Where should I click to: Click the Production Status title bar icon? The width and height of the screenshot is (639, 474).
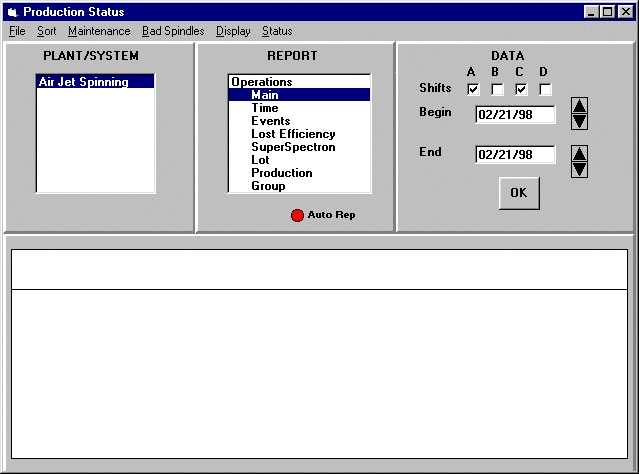[13, 12]
